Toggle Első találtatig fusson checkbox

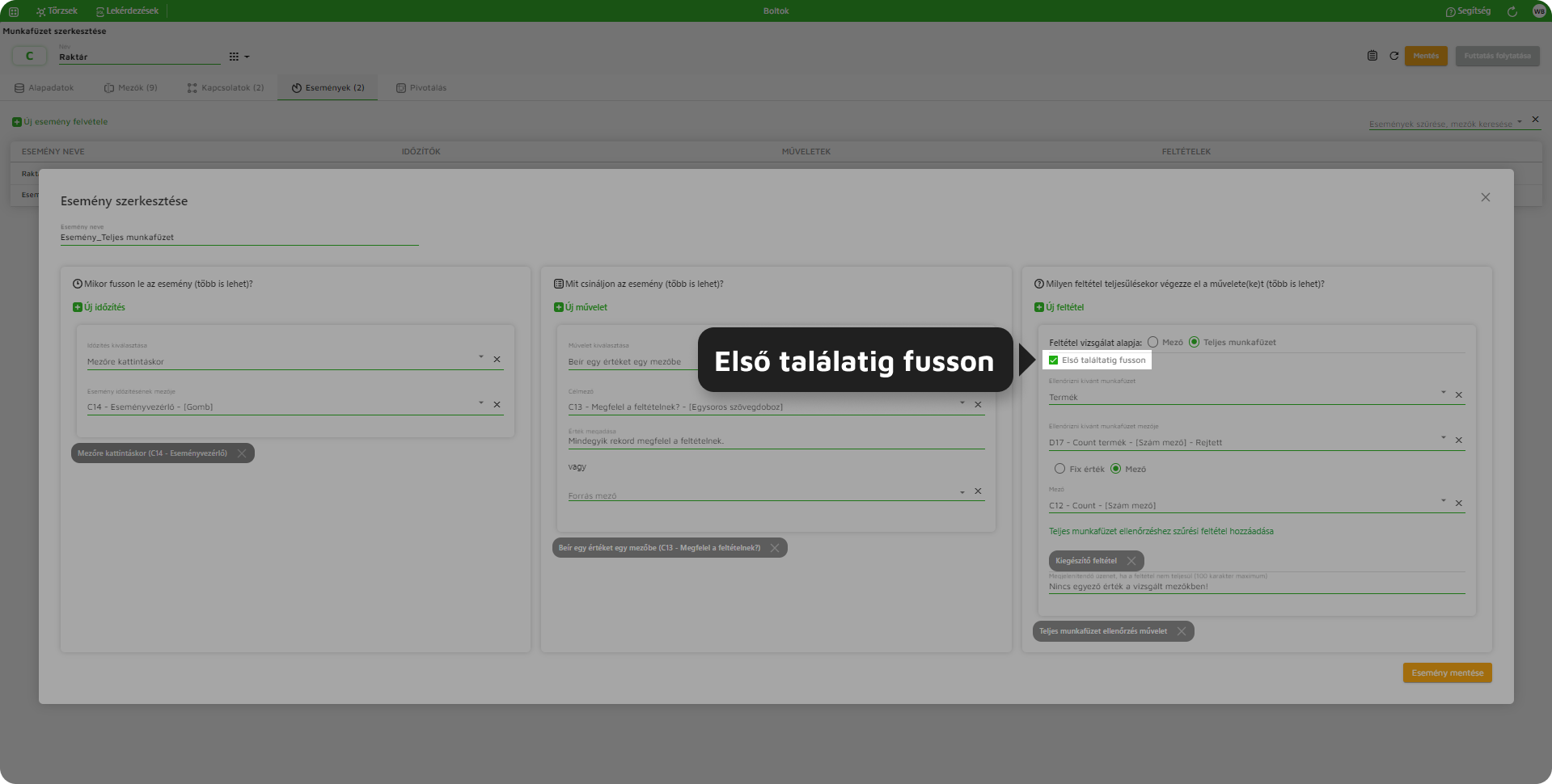coord(1054,360)
